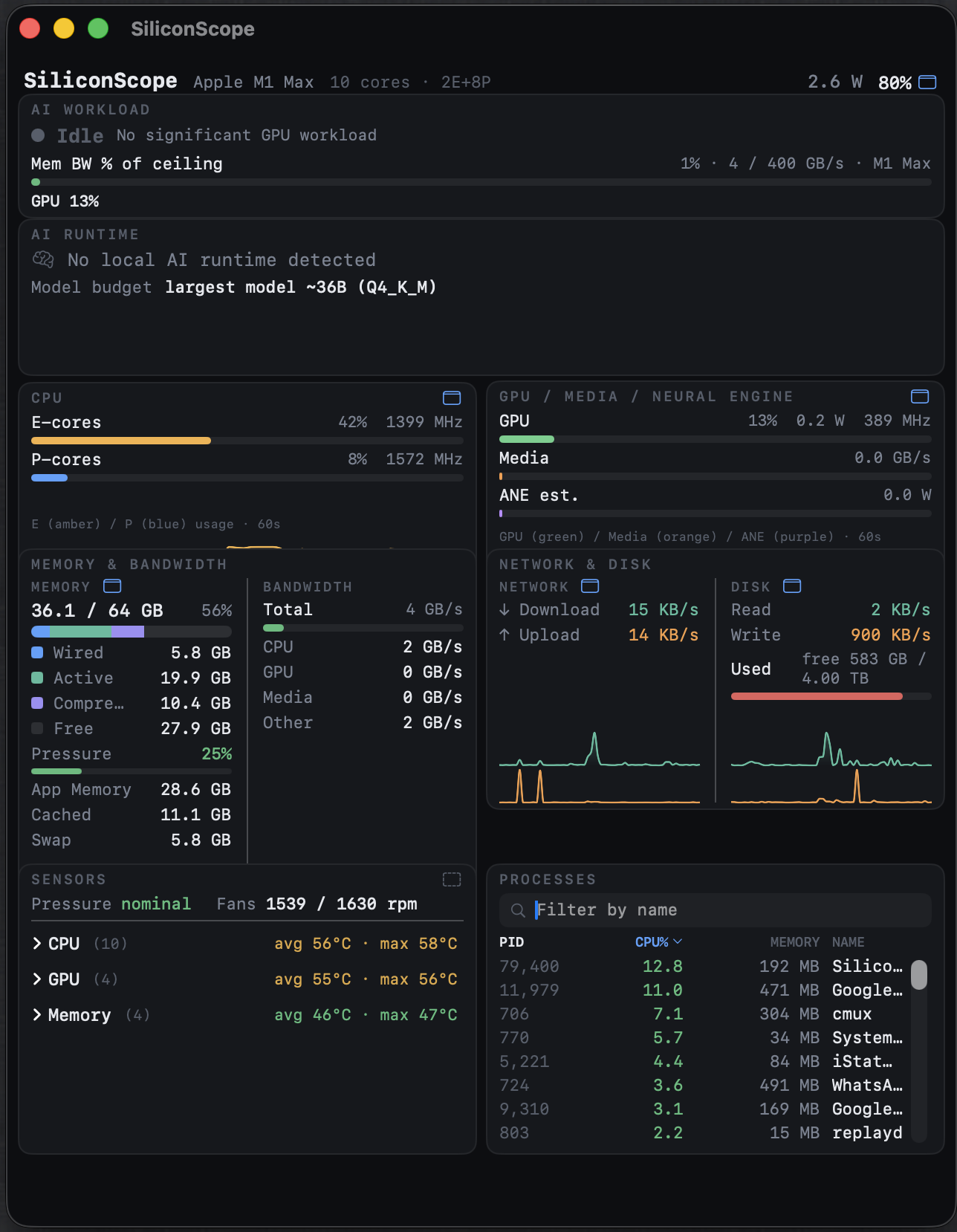
Task: Select the iStat… process row
Action: pyautogui.click(x=701, y=1061)
